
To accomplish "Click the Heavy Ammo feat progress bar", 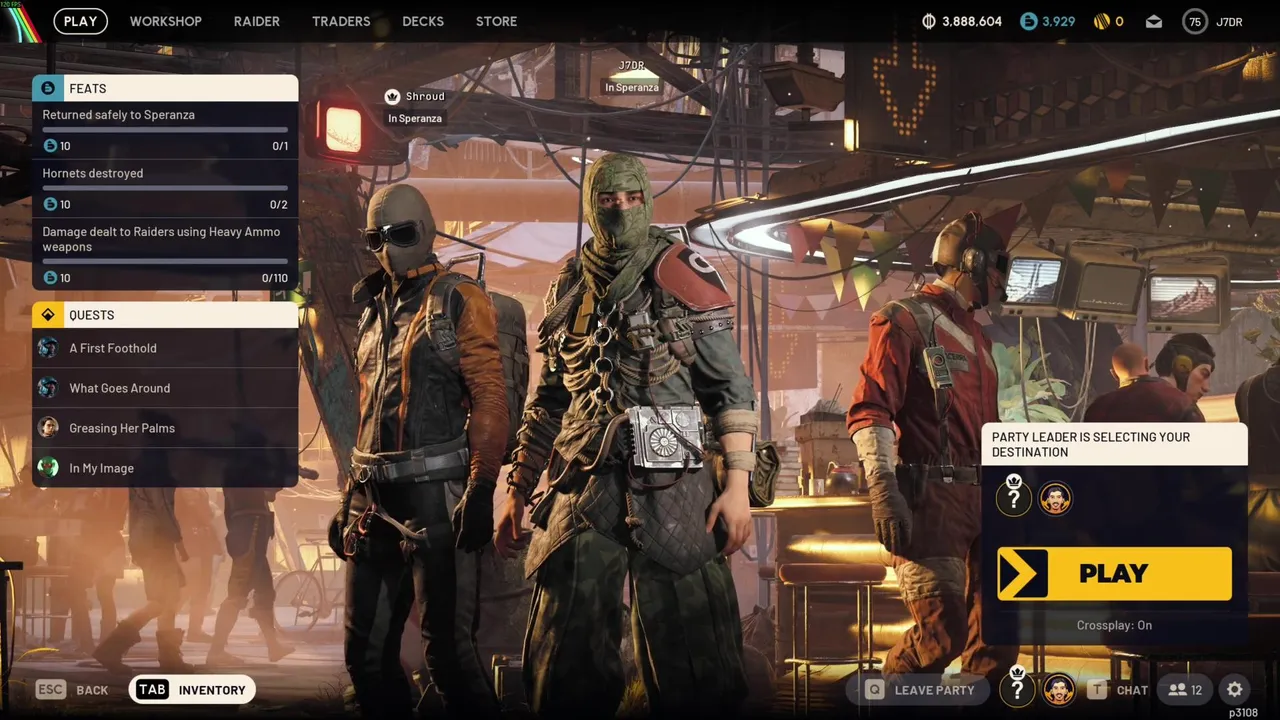I will (x=165, y=261).
